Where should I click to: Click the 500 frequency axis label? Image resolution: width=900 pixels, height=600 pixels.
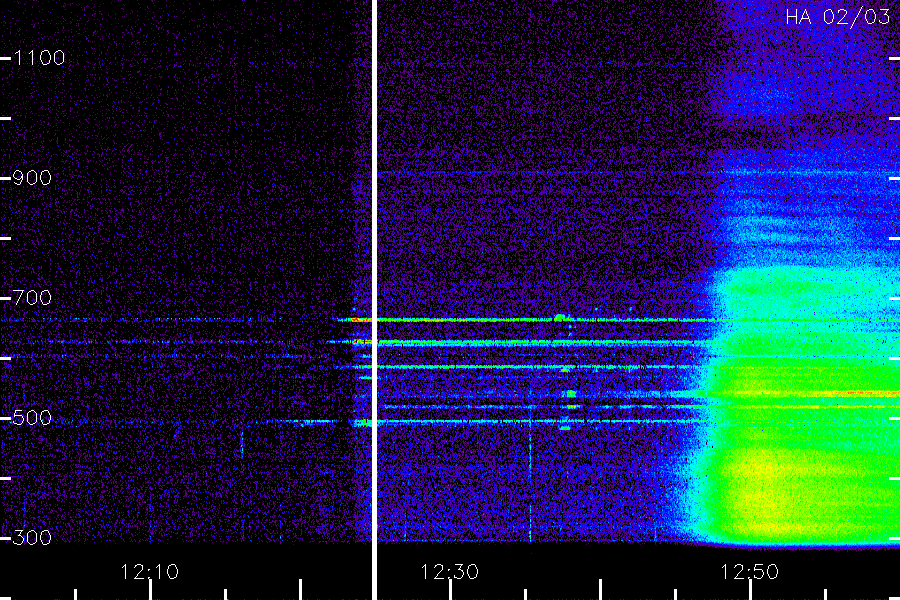(x=33, y=418)
